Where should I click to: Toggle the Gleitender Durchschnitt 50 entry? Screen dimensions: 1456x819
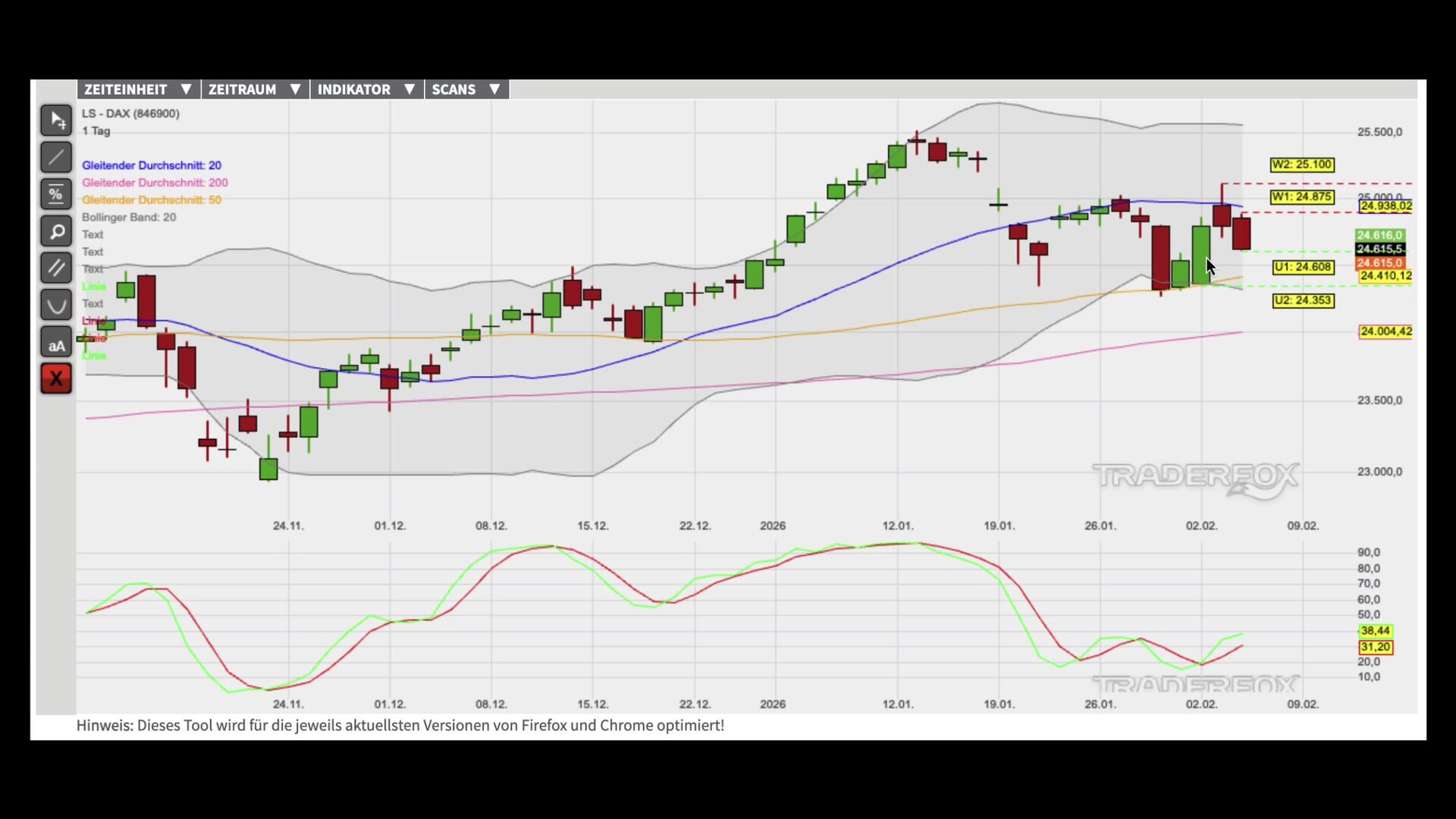(152, 200)
